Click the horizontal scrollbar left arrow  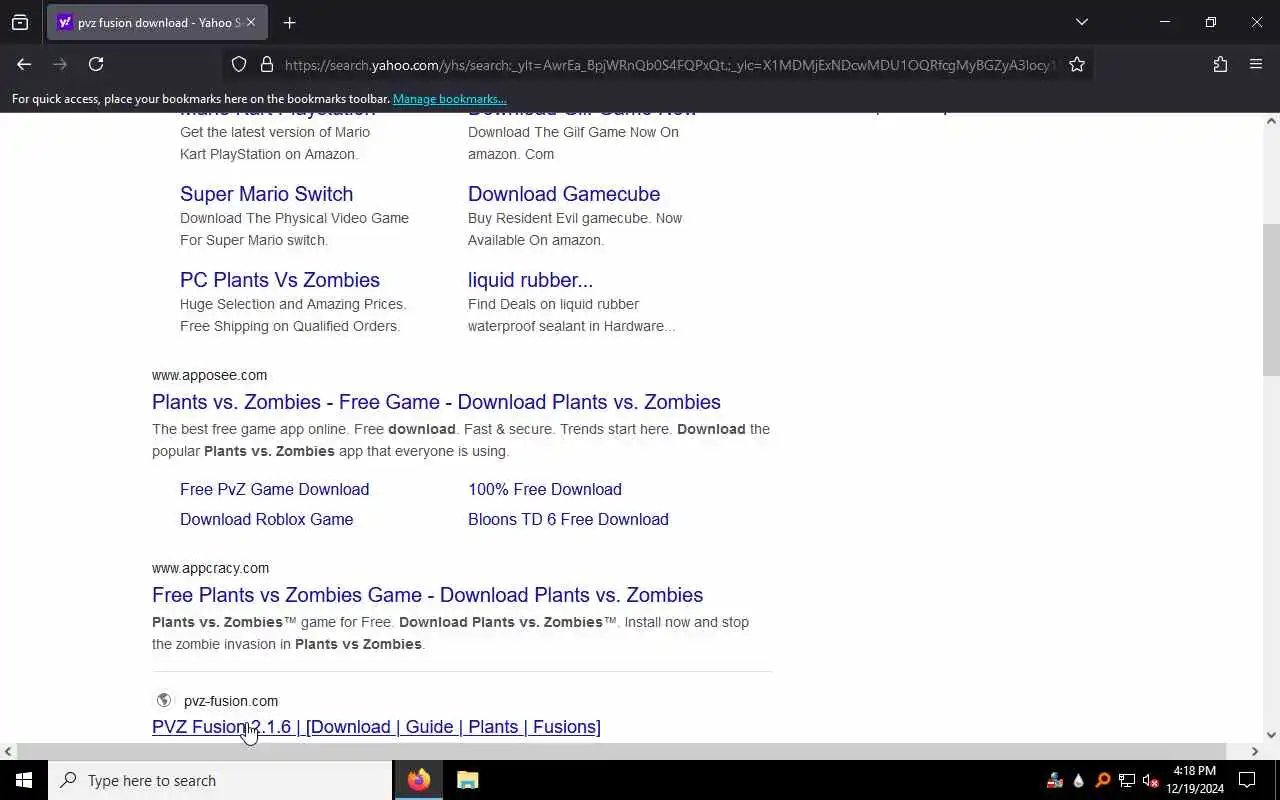tap(8, 751)
